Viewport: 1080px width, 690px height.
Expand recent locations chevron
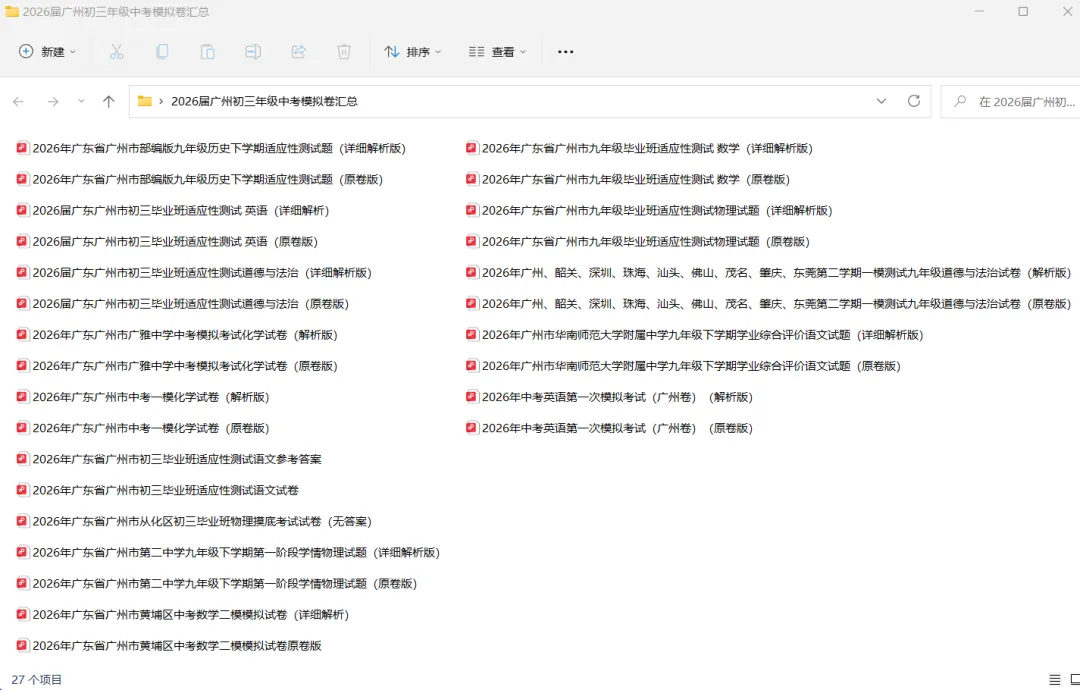coord(81,101)
